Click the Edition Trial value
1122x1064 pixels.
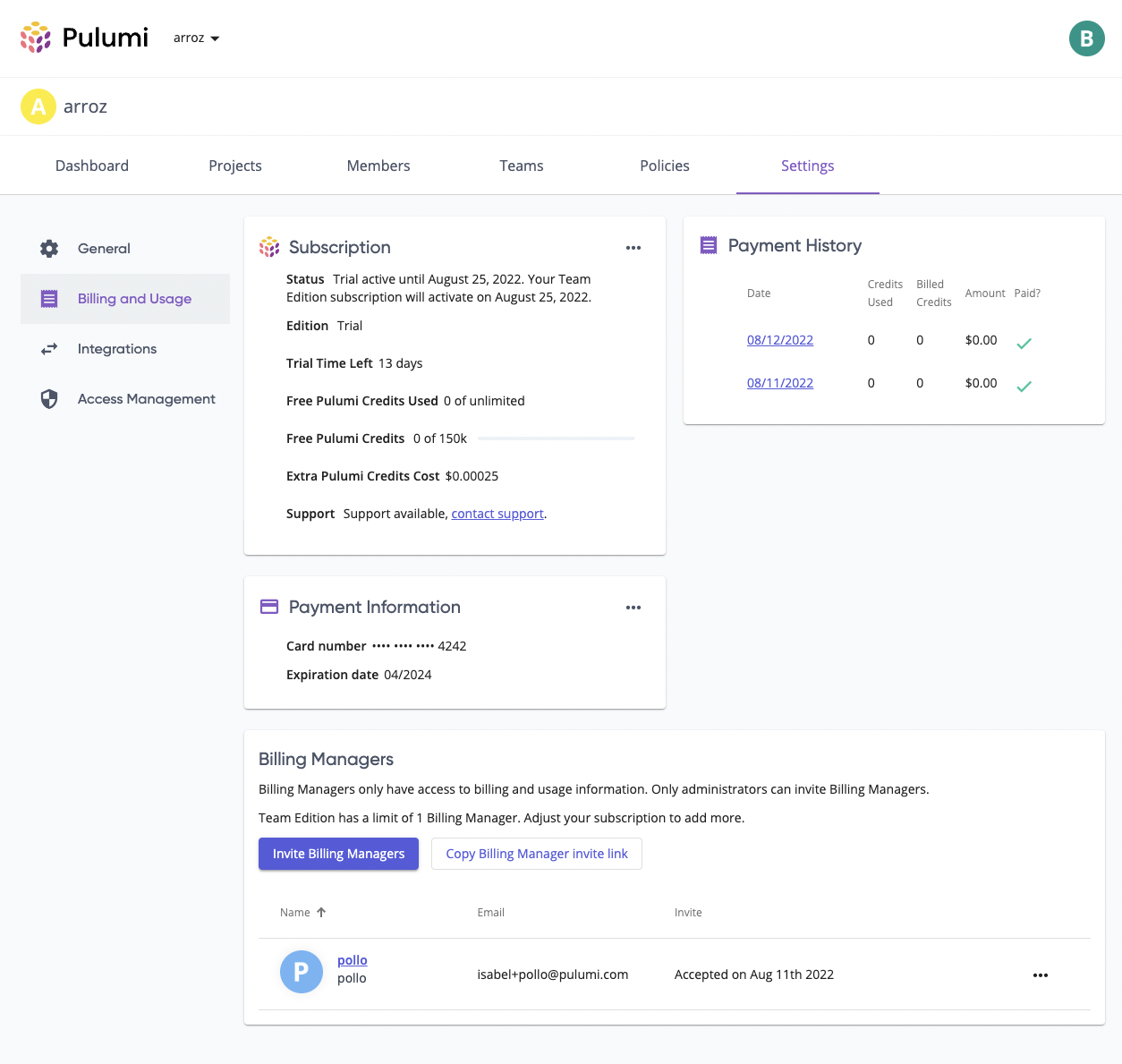(350, 326)
